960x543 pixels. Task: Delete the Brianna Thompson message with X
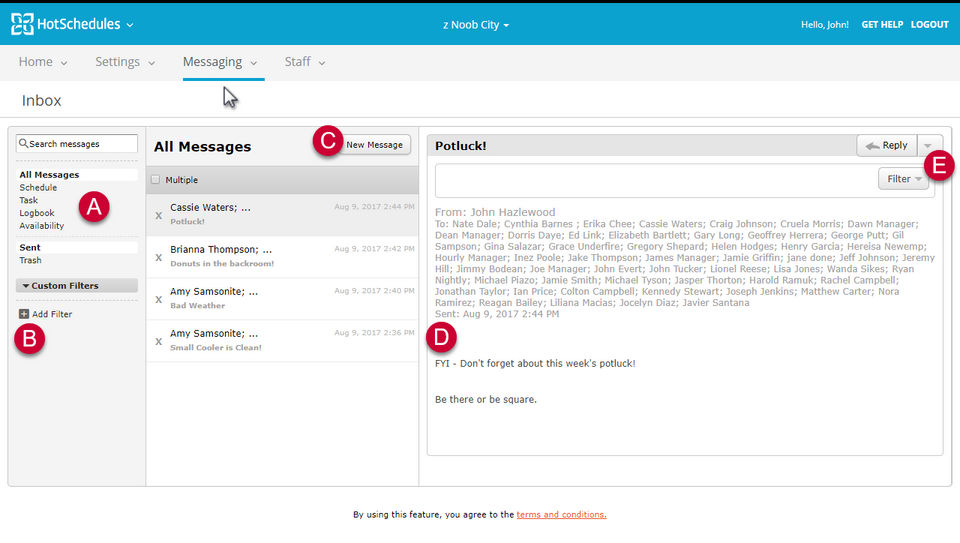(159, 258)
